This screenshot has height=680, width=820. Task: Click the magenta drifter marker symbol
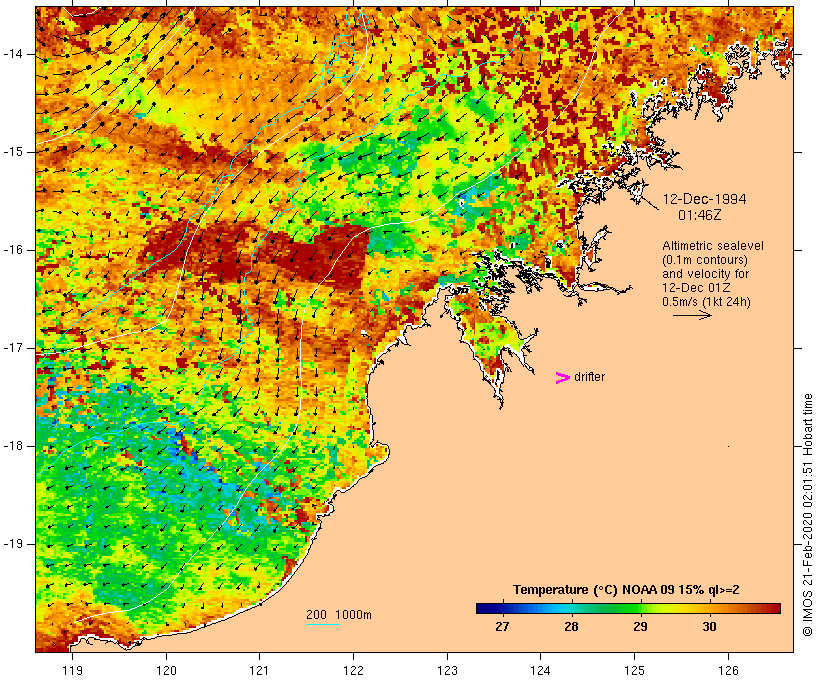point(562,378)
